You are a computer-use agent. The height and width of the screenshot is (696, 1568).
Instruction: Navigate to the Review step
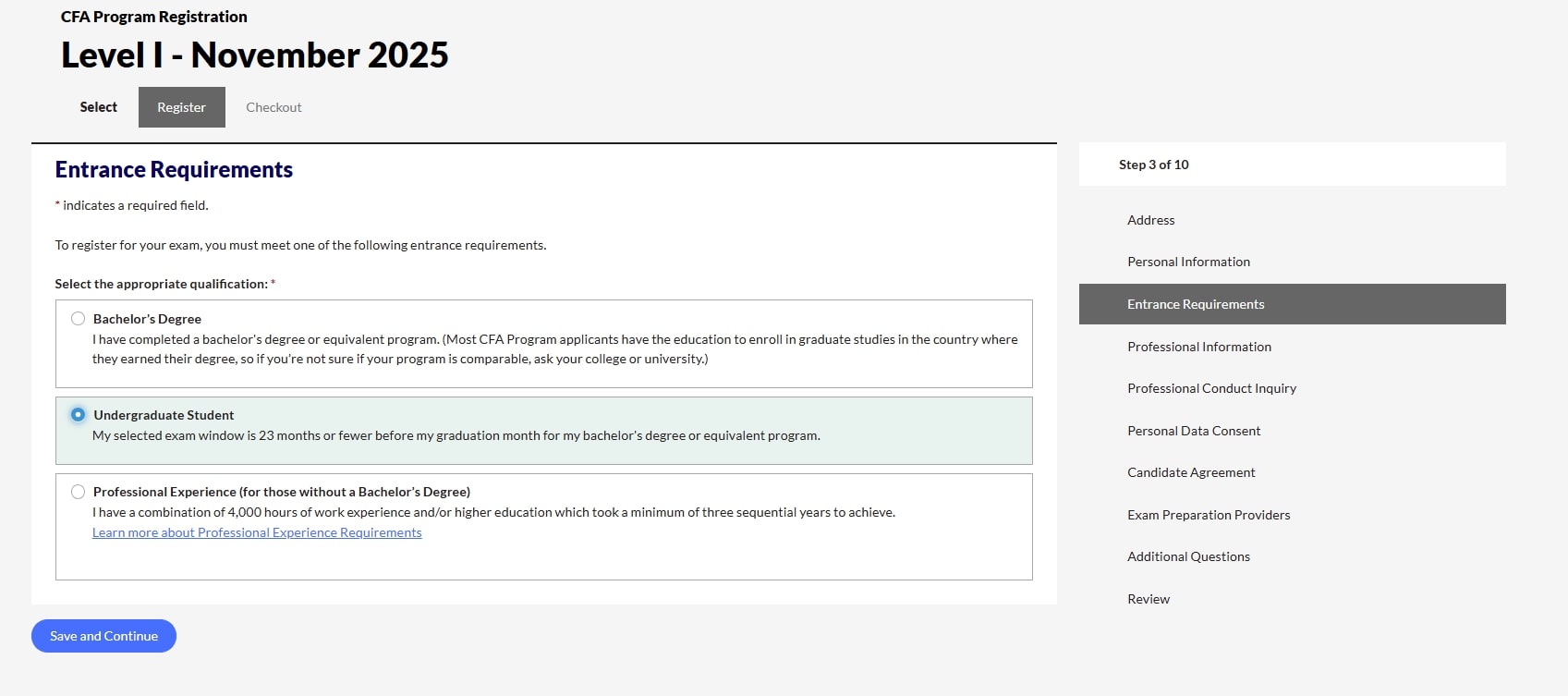[1149, 599]
